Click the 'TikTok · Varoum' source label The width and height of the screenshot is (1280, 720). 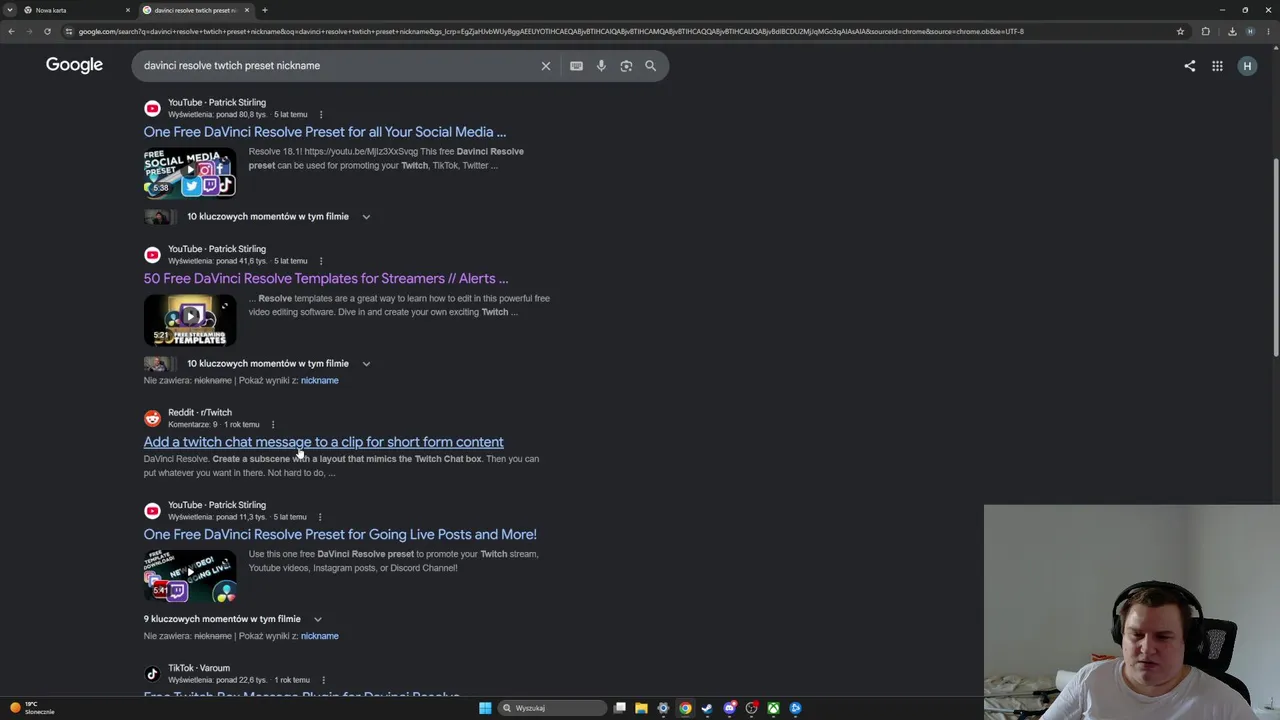click(x=199, y=668)
